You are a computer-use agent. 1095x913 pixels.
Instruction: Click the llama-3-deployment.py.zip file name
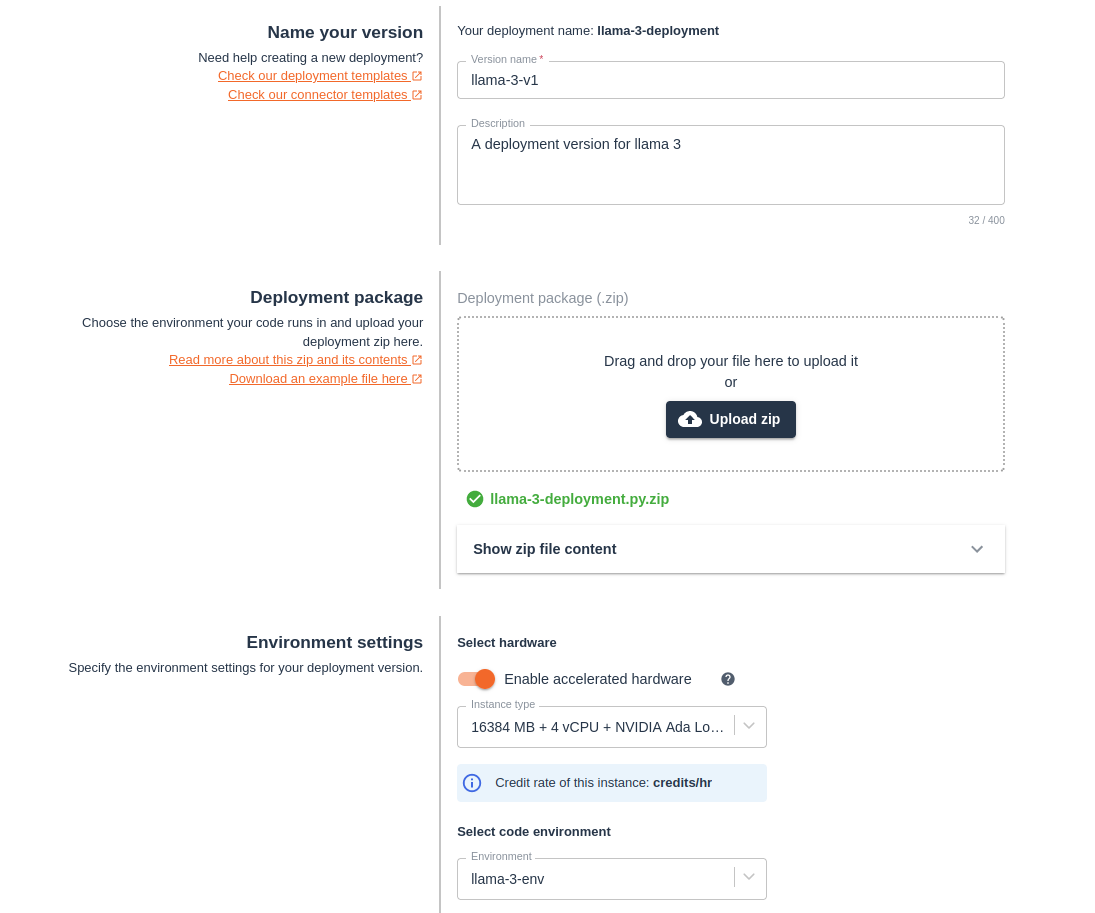580,499
